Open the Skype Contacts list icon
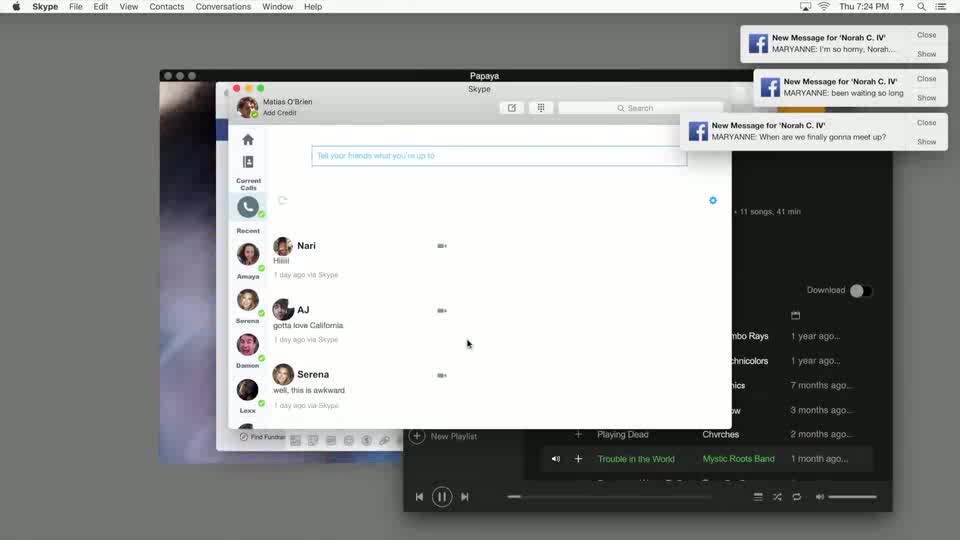Image resolution: width=960 pixels, height=540 pixels. [248, 162]
